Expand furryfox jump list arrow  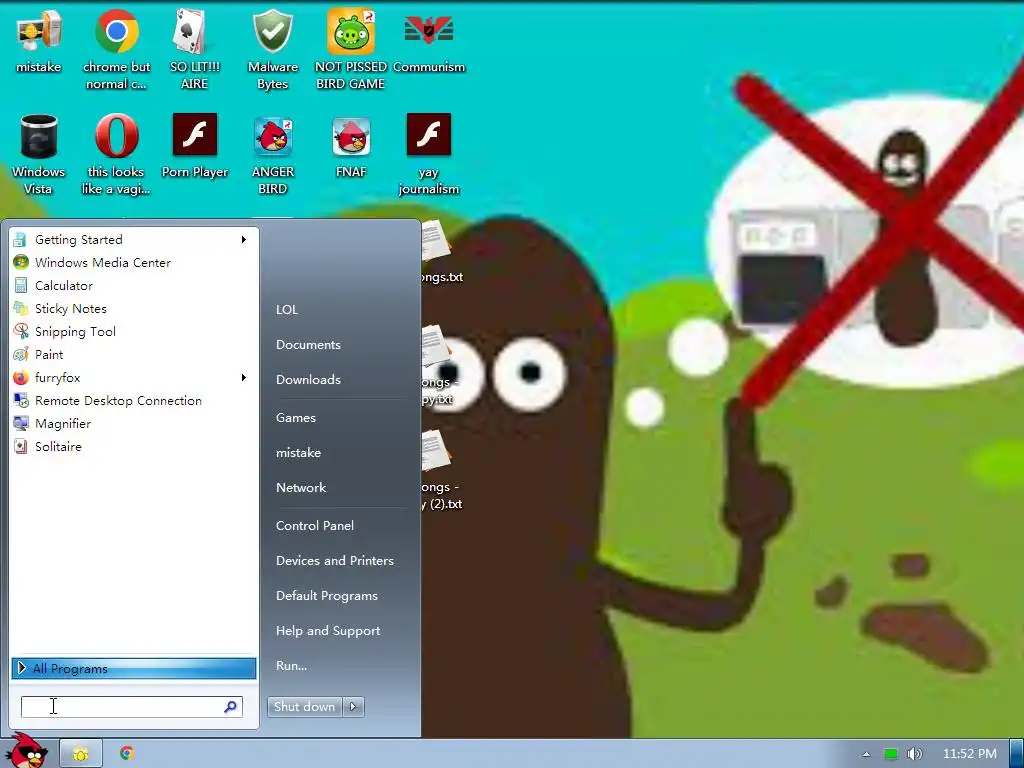point(244,377)
